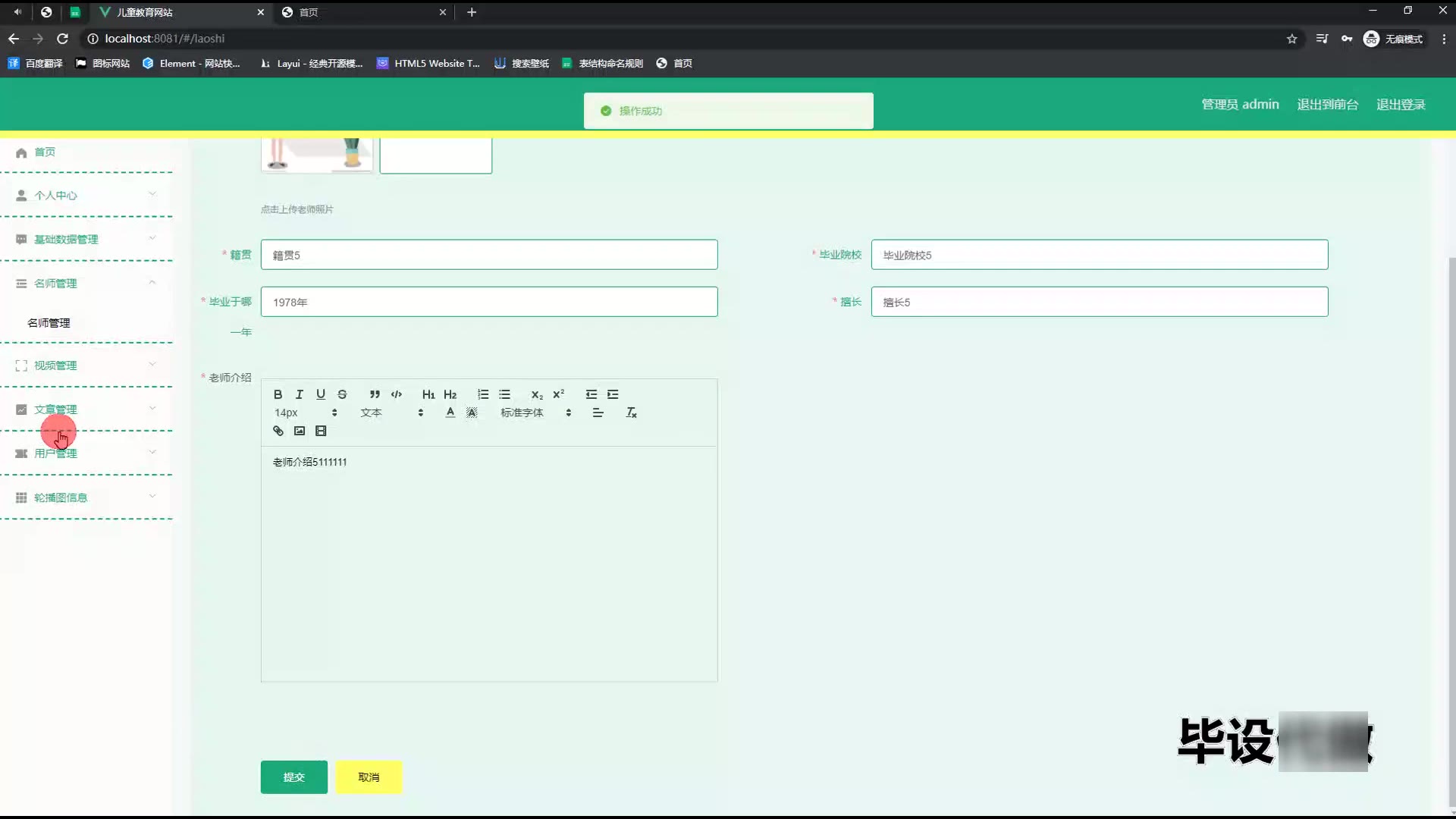Click inside the 老师介绍 editor text area

tap(489, 563)
